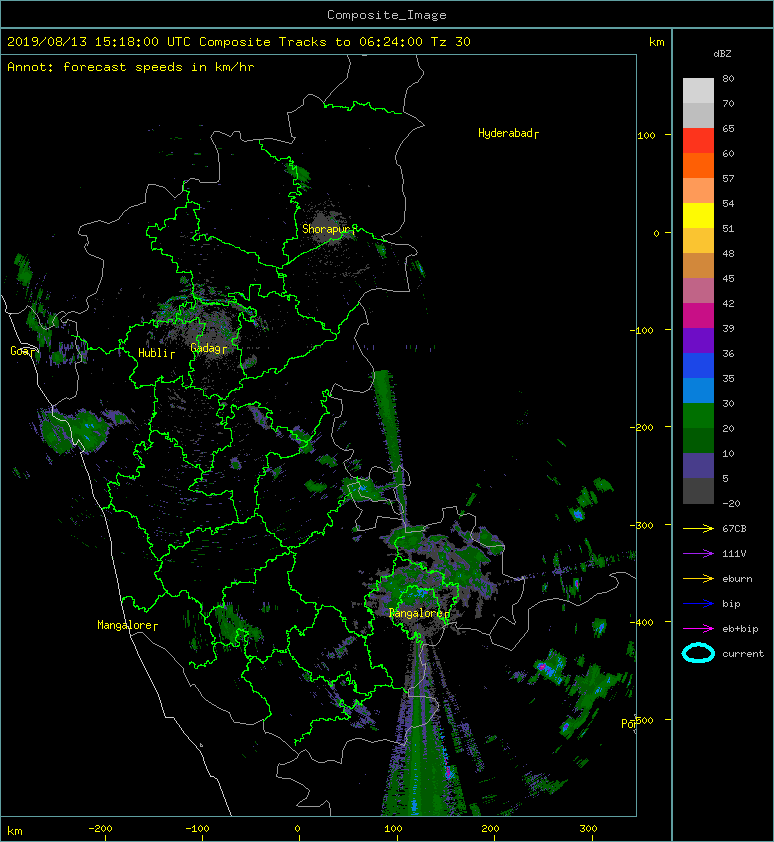Click the dBZ legend heading
Screen dimensions: 774x842
click(x=722, y=54)
